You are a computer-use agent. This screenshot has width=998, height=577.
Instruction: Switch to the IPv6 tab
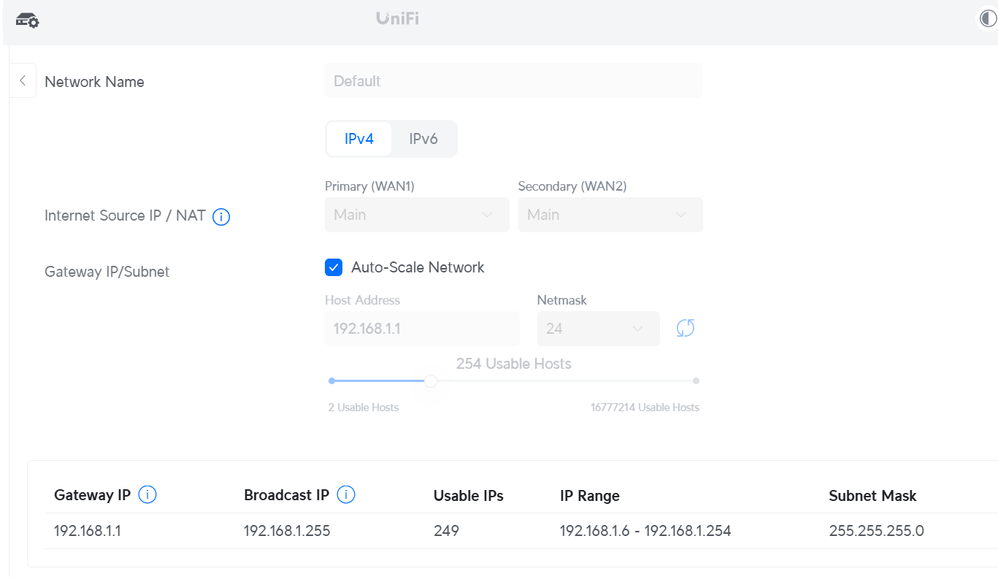tap(423, 139)
